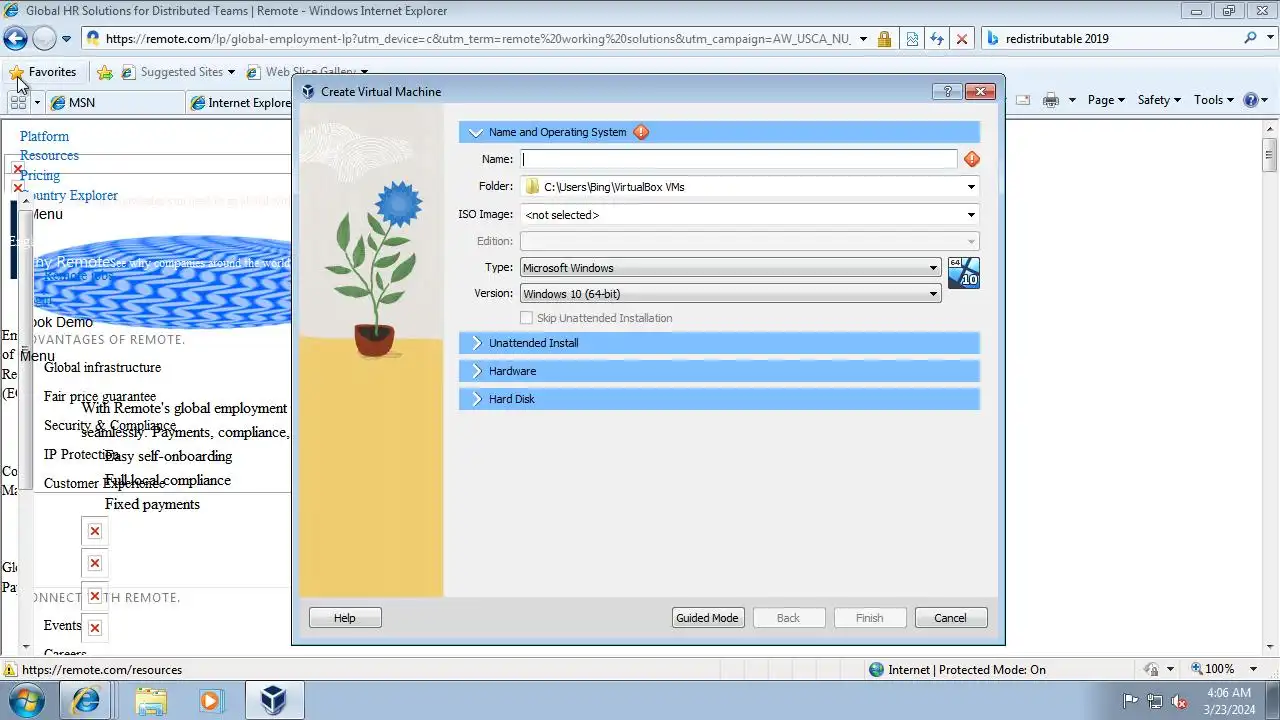Click the 'Global infrastructure' text on webpage
Viewport: 1280px width, 720px height.
tap(102, 367)
